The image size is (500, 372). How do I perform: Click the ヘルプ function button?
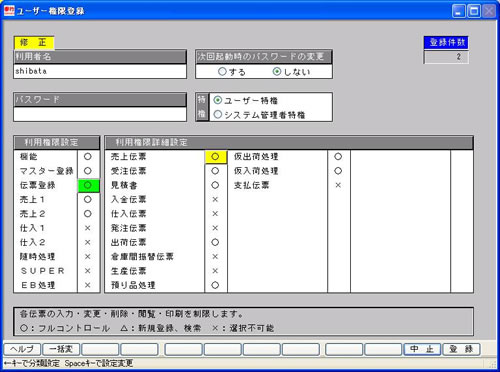coord(22,349)
